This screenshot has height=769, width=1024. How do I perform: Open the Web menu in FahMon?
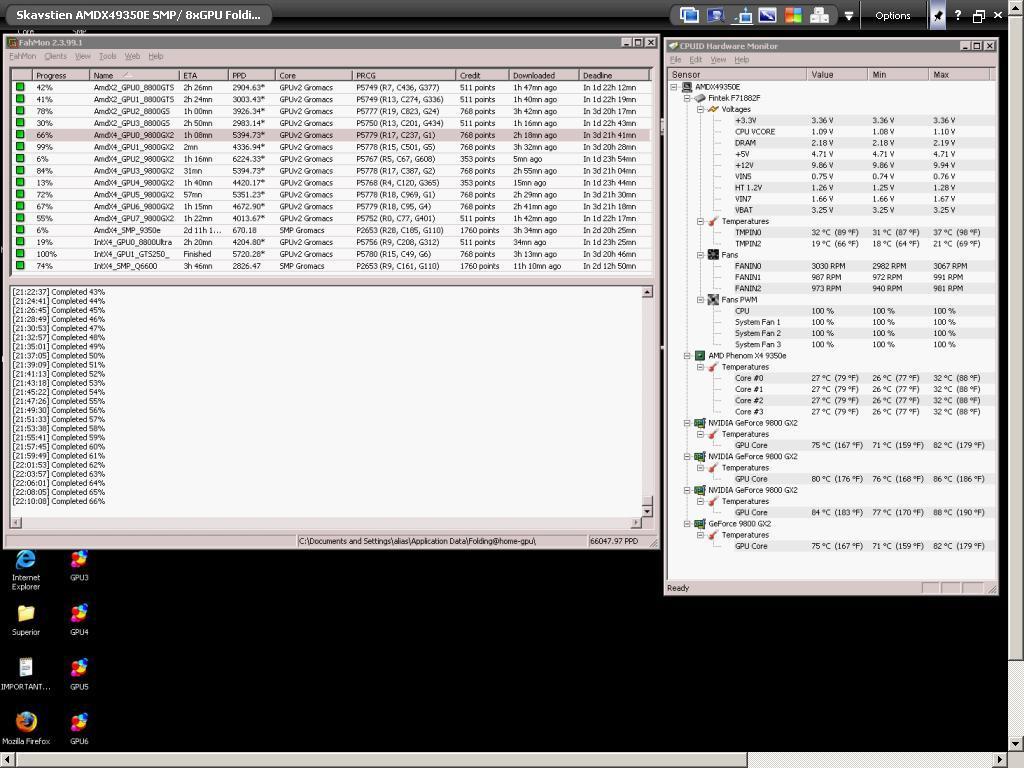[132, 56]
